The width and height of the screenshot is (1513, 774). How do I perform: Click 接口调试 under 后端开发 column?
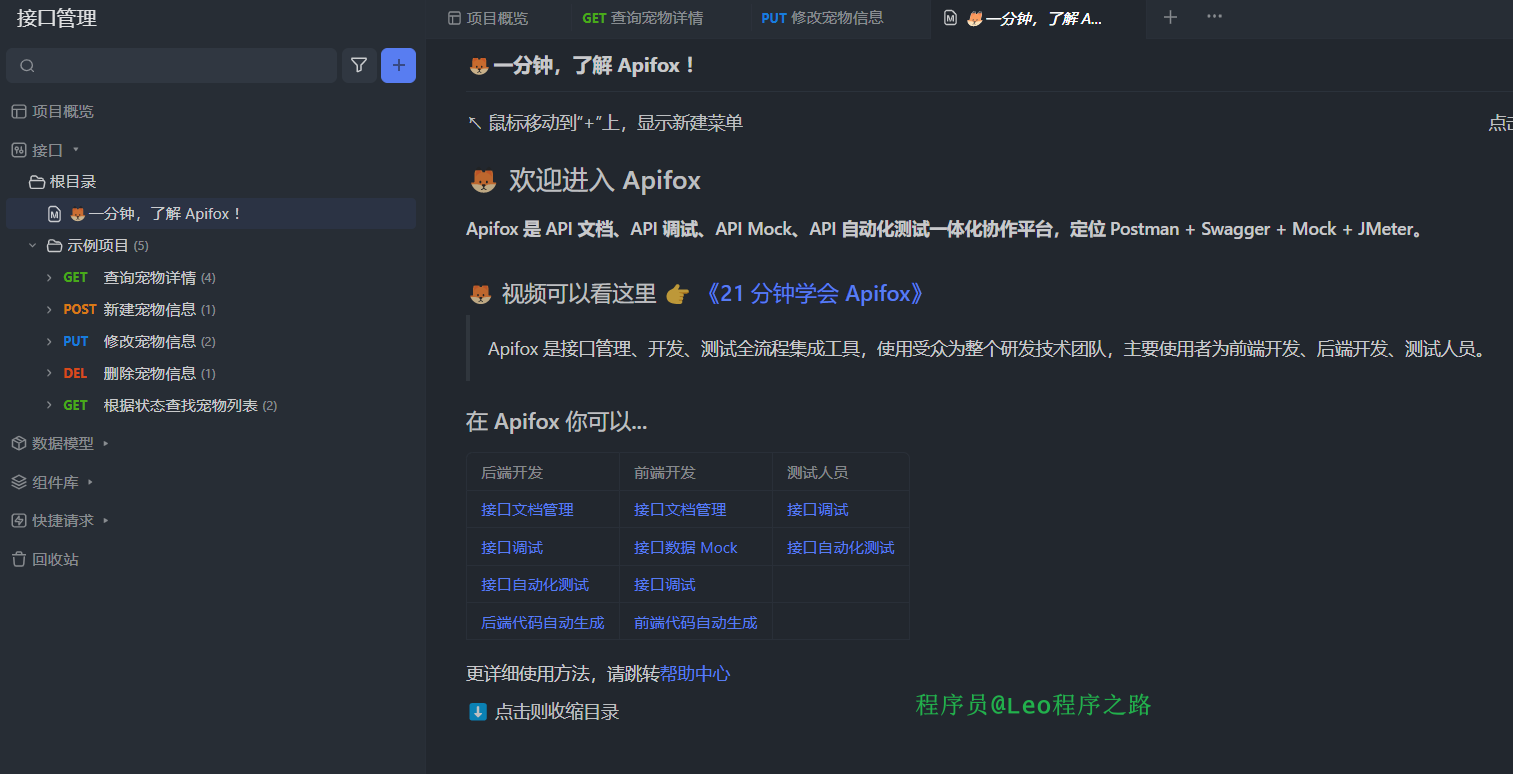tap(512, 548)
